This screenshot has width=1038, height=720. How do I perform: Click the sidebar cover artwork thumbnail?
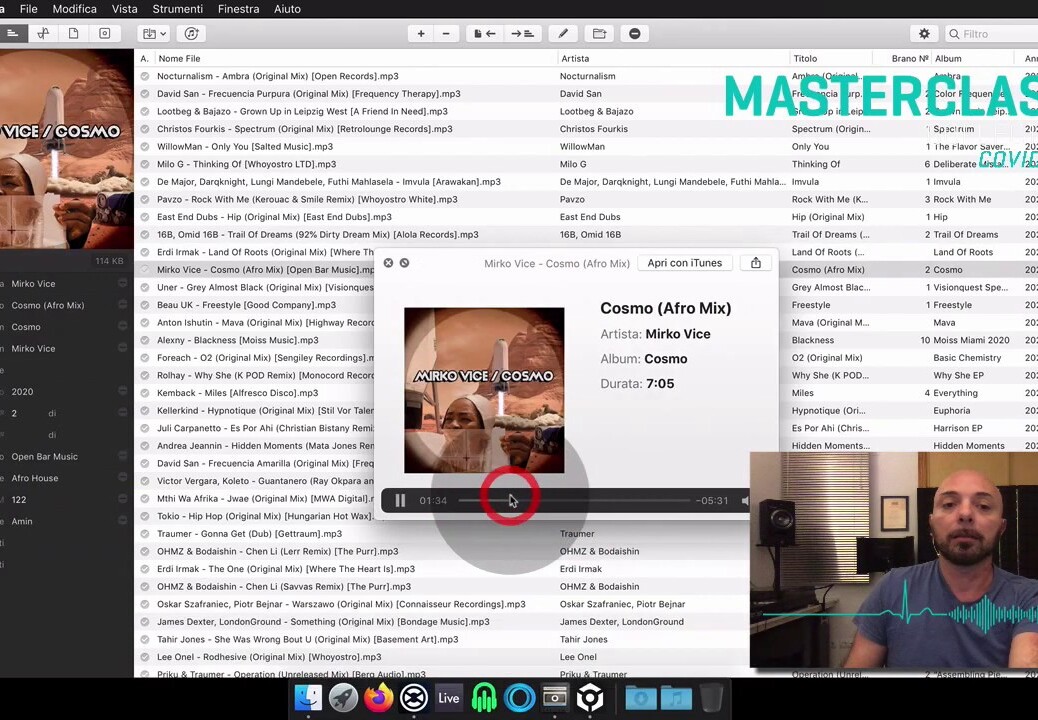pyautogui.click(x=65, y=149)
